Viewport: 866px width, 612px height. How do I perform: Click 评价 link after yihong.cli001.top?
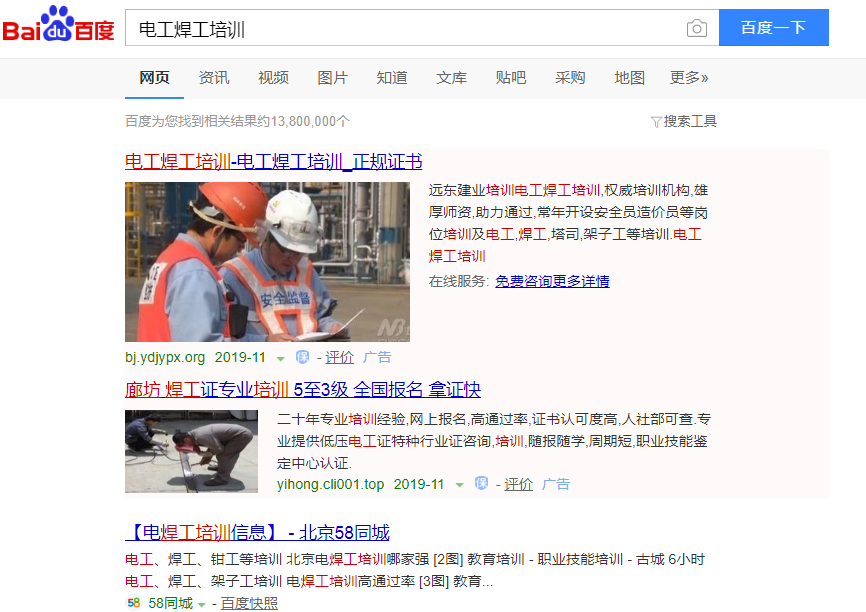(x=518, y=484)
